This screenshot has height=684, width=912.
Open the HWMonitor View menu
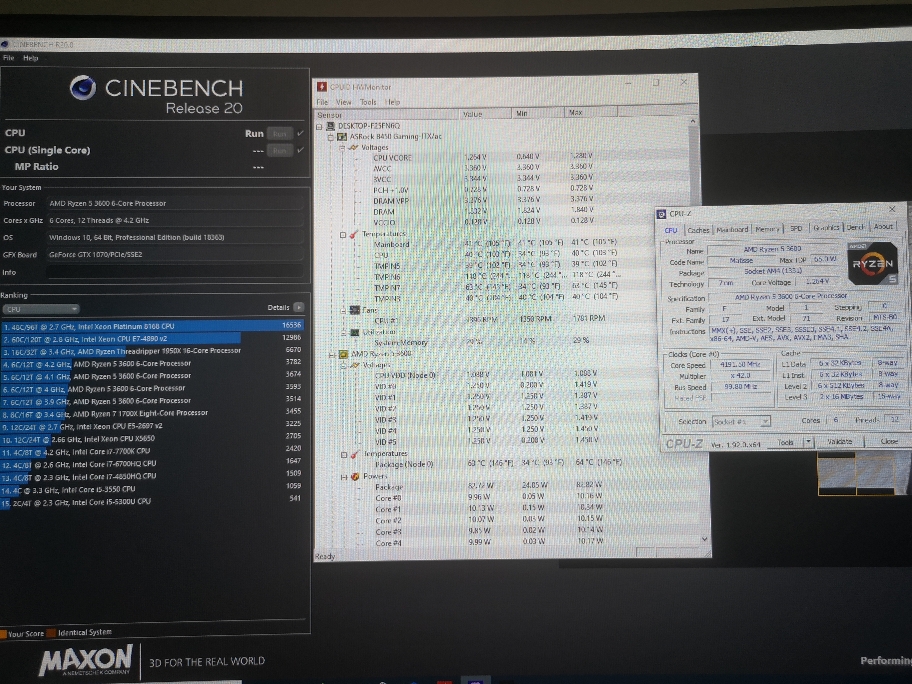[344, 102]
